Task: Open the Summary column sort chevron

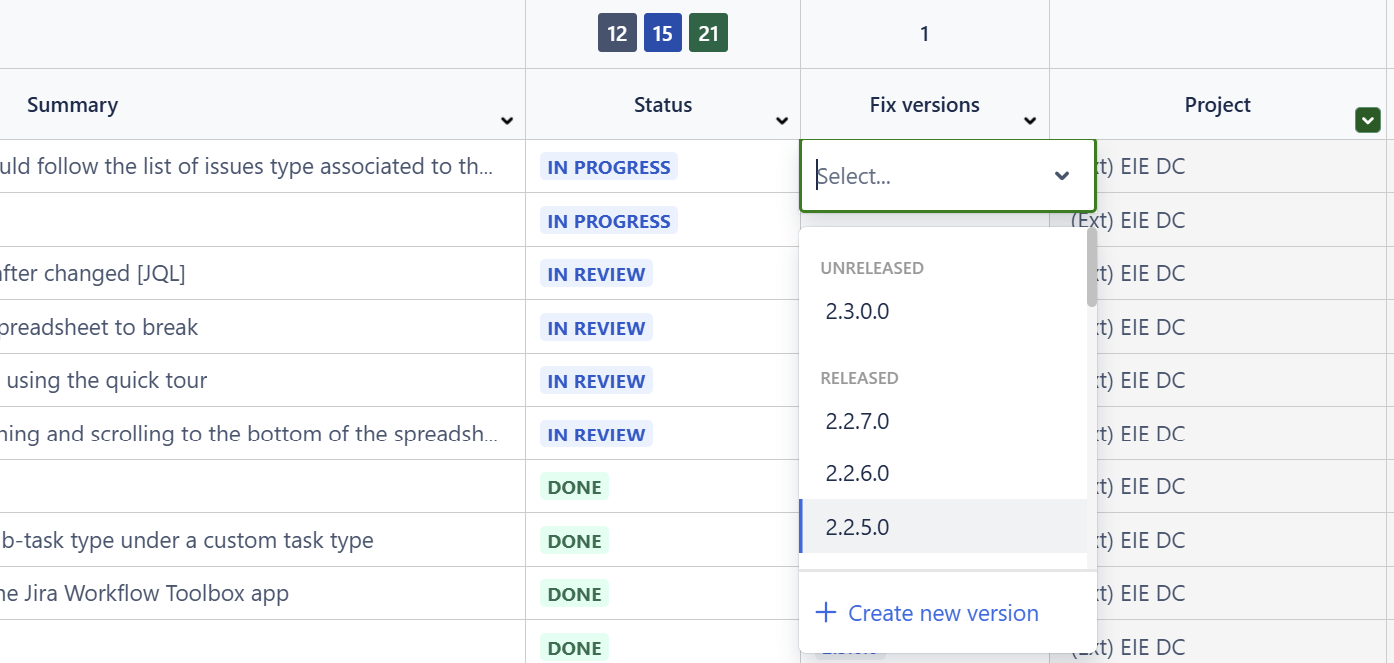Action: pos(507,121)
